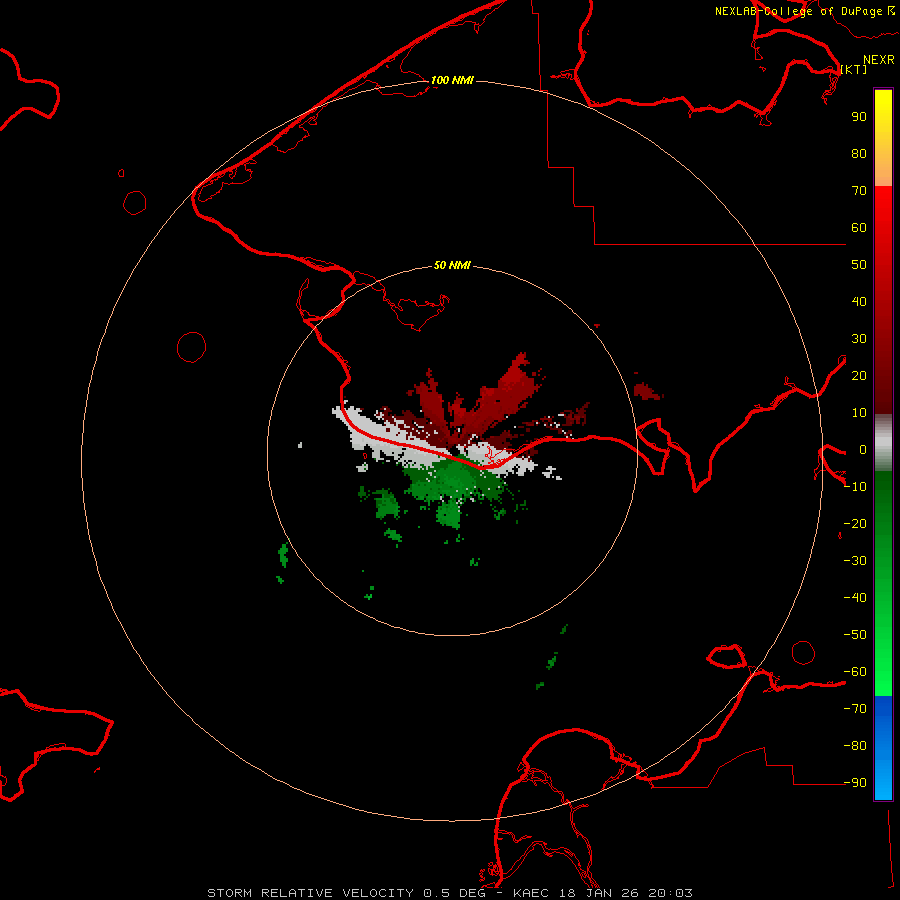
Task: Click the -30 value on the velocity scale
Action: (855, 561)
